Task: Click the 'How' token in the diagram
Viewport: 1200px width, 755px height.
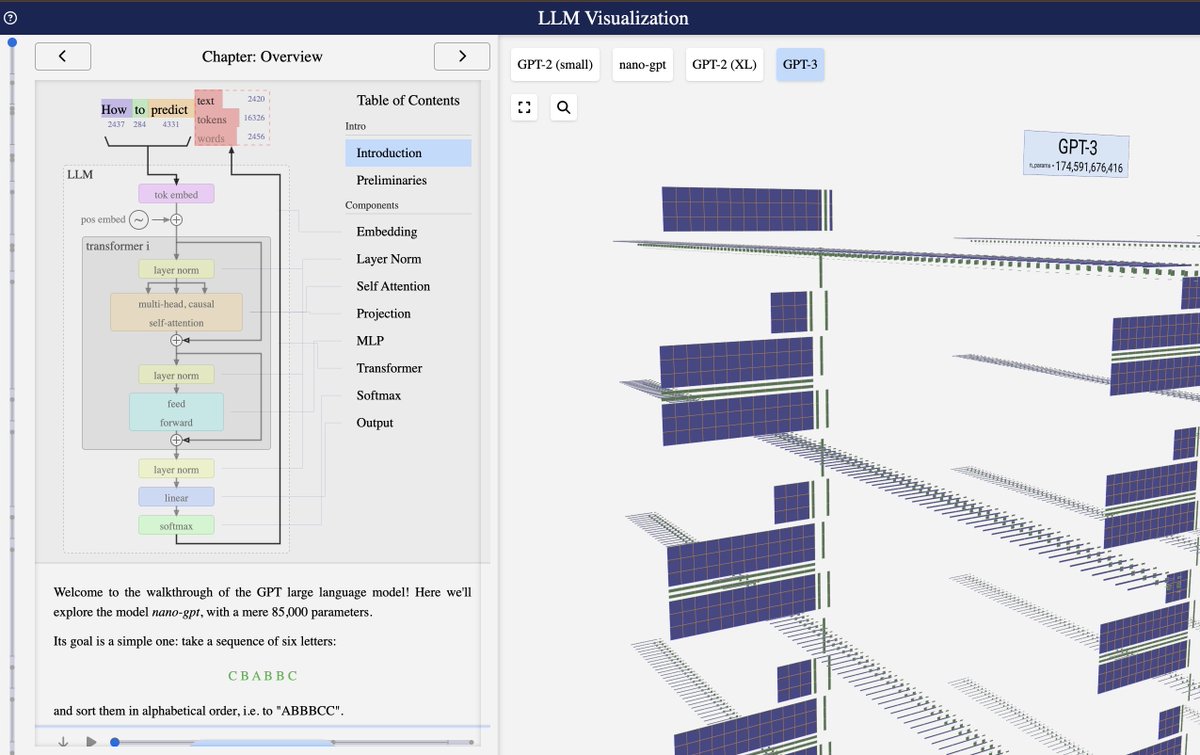Action: (x=114, y=109)
